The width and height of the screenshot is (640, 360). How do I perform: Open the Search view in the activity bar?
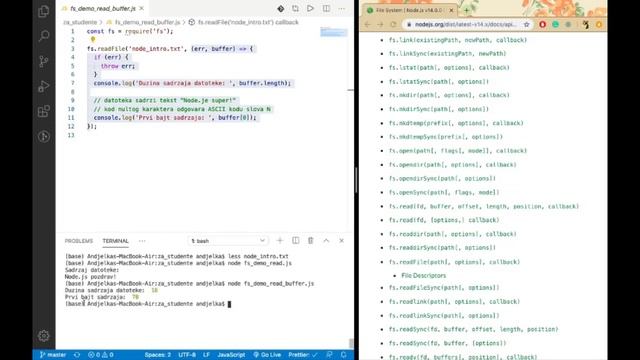44,36
